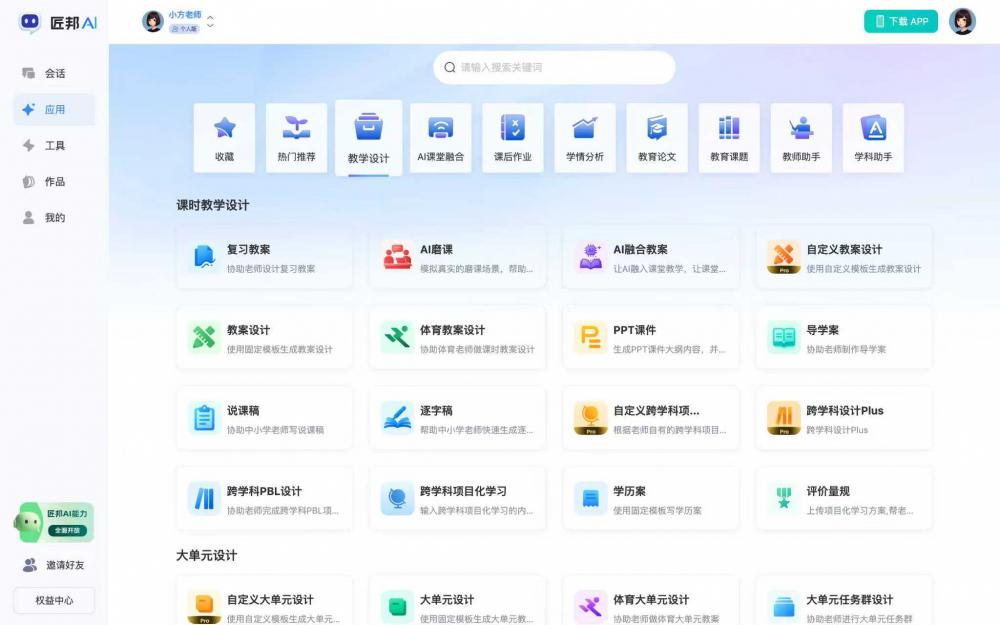Go to 工具 in the sidebar

[x=54, y=146]
